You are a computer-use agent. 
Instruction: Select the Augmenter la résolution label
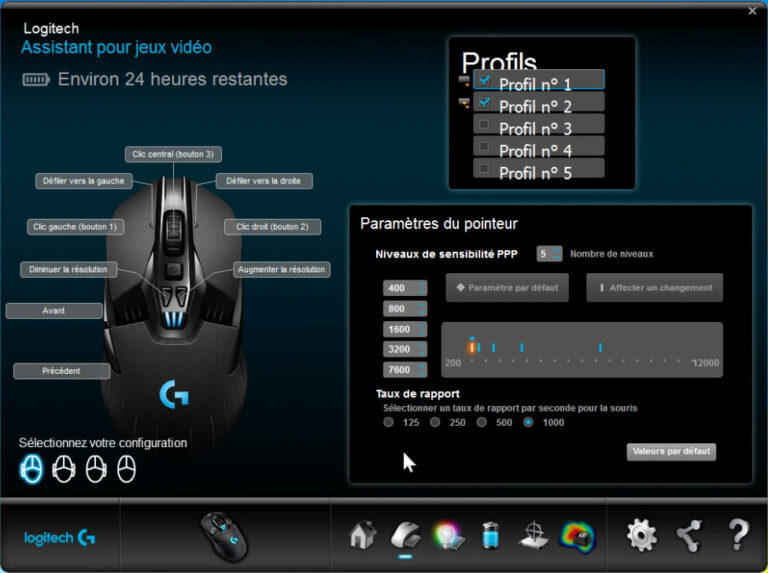click(x=282, y=269)
